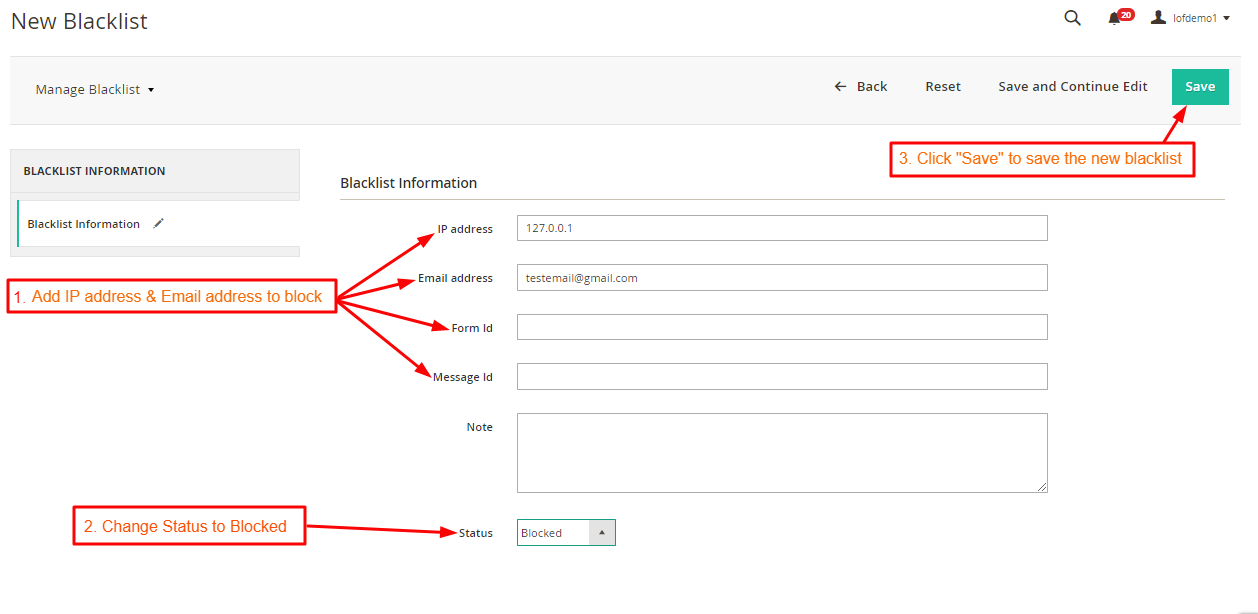This screenshot has height=614, width=1258.
Task: Reset the blacklist form
Action: click(942, 86)
